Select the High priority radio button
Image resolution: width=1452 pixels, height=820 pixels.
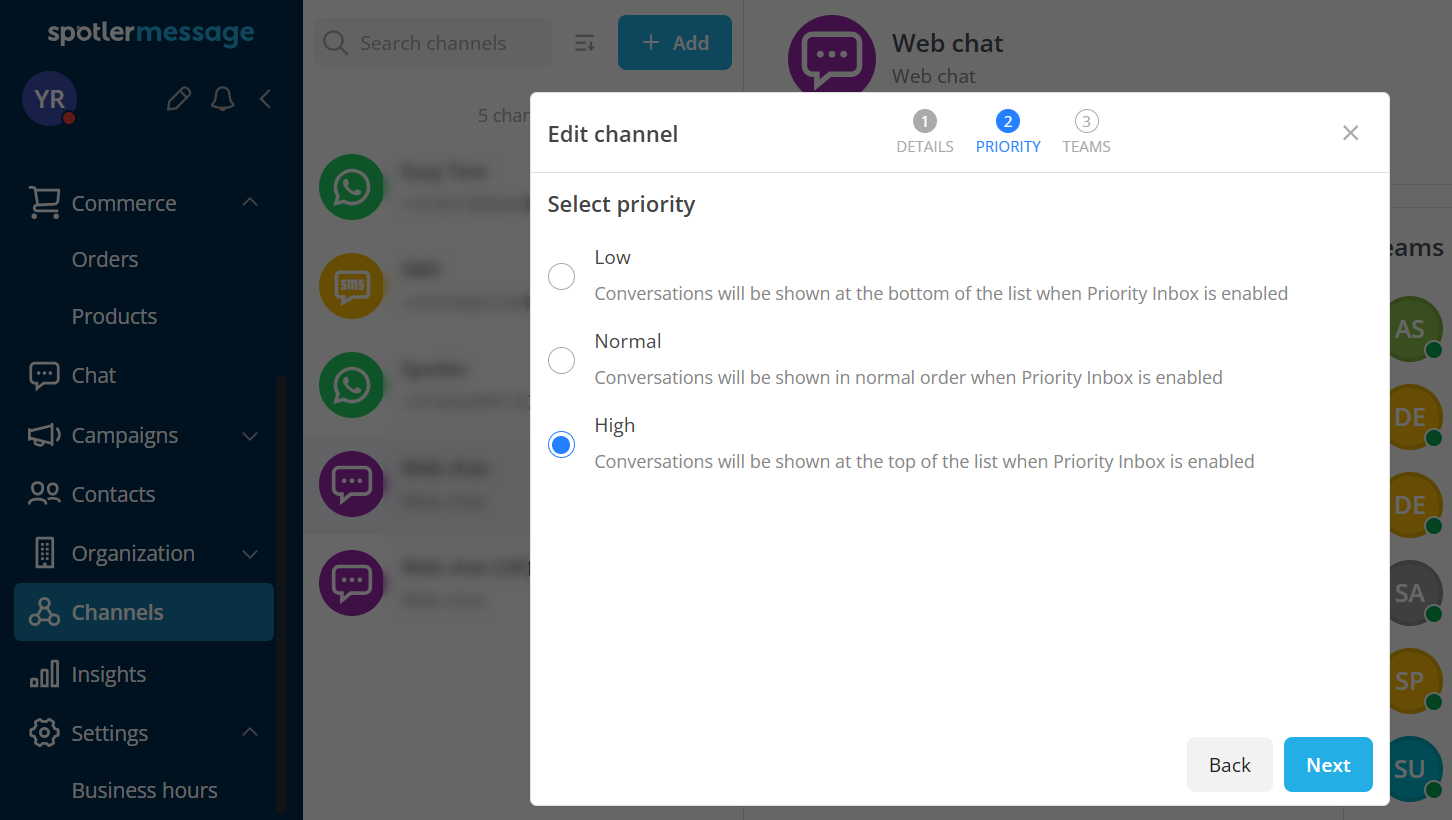point(561,444)
